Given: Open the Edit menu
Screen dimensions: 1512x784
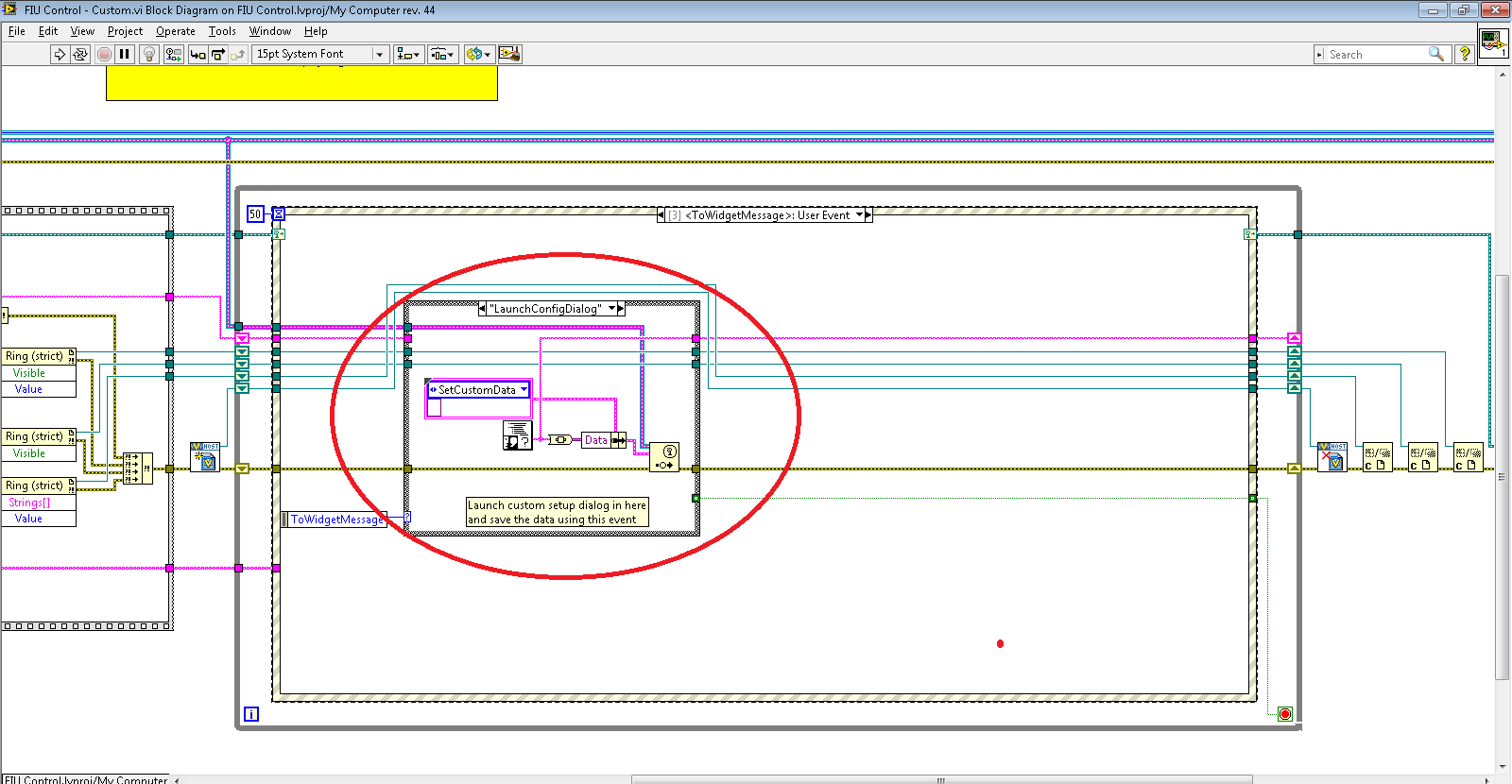Looking at the screenshot, I should [x=48, y=31].
